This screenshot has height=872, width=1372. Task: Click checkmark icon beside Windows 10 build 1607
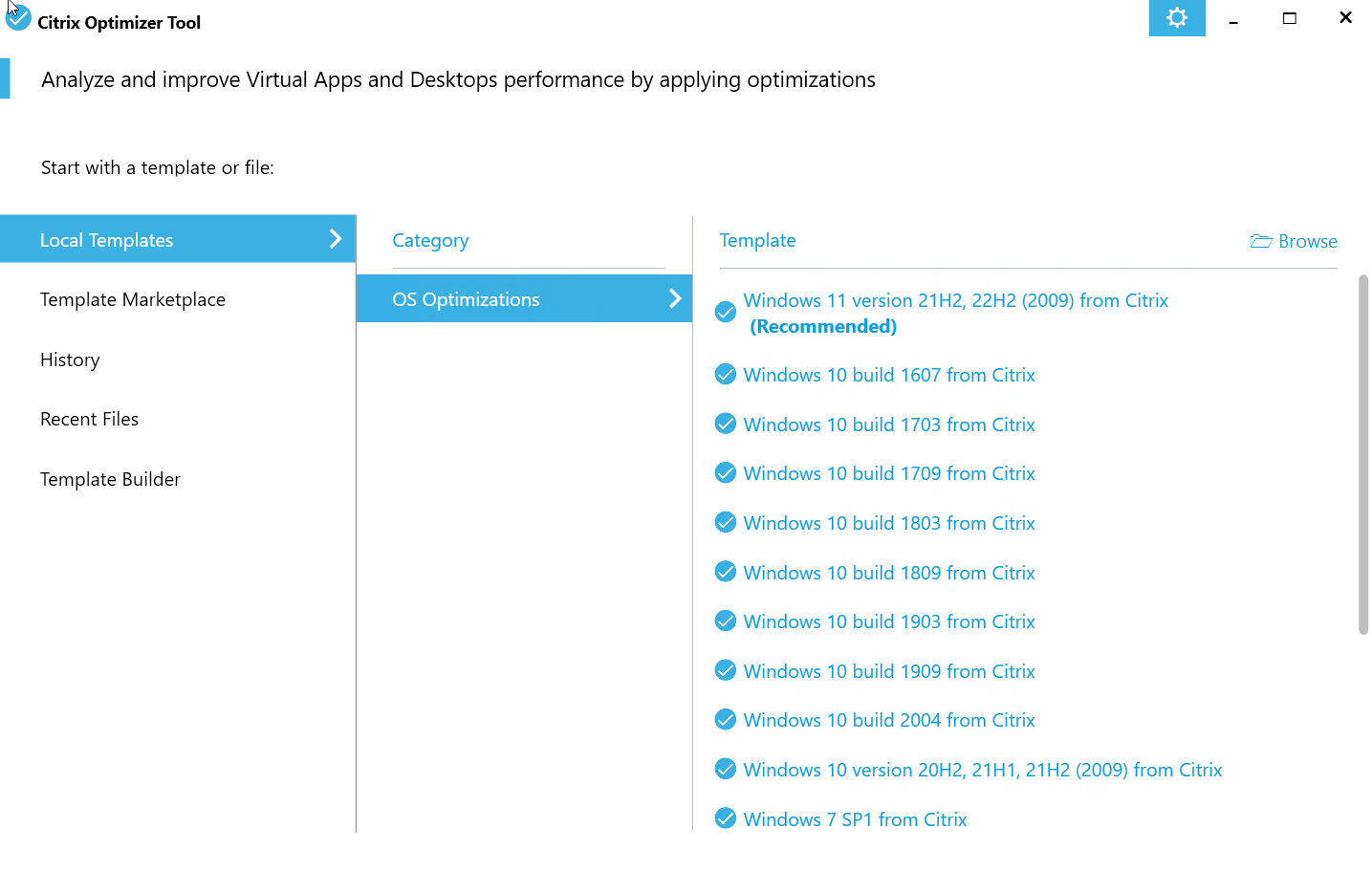726,375
